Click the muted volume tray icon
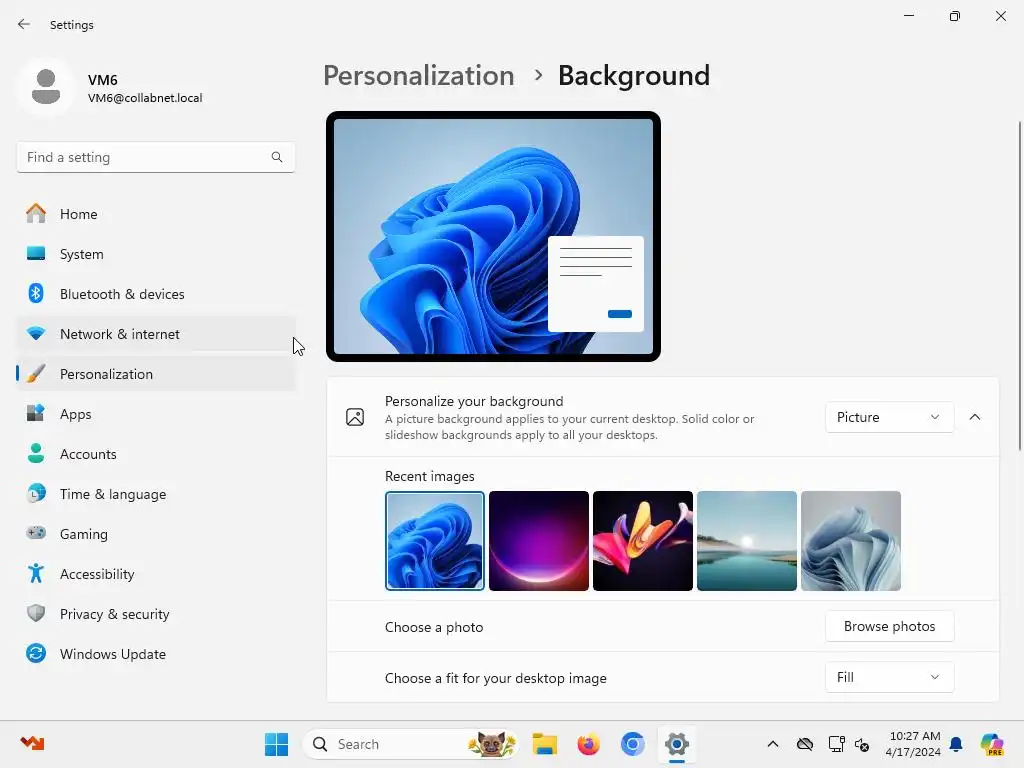Screen dimensions: 1024x768 pyautogui.click(x=862, y=744)
